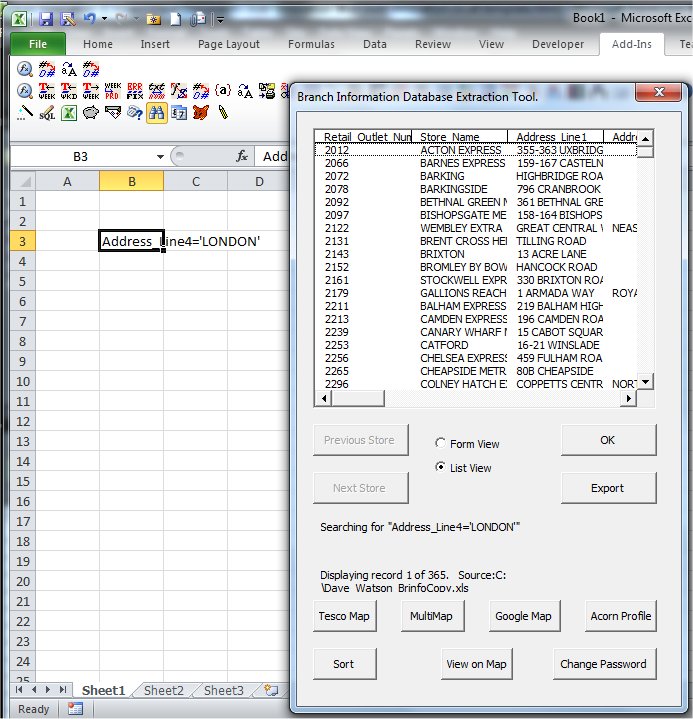Click the Save As icon with pencil
Screen dimensions: 693x719
click(68, 19)
